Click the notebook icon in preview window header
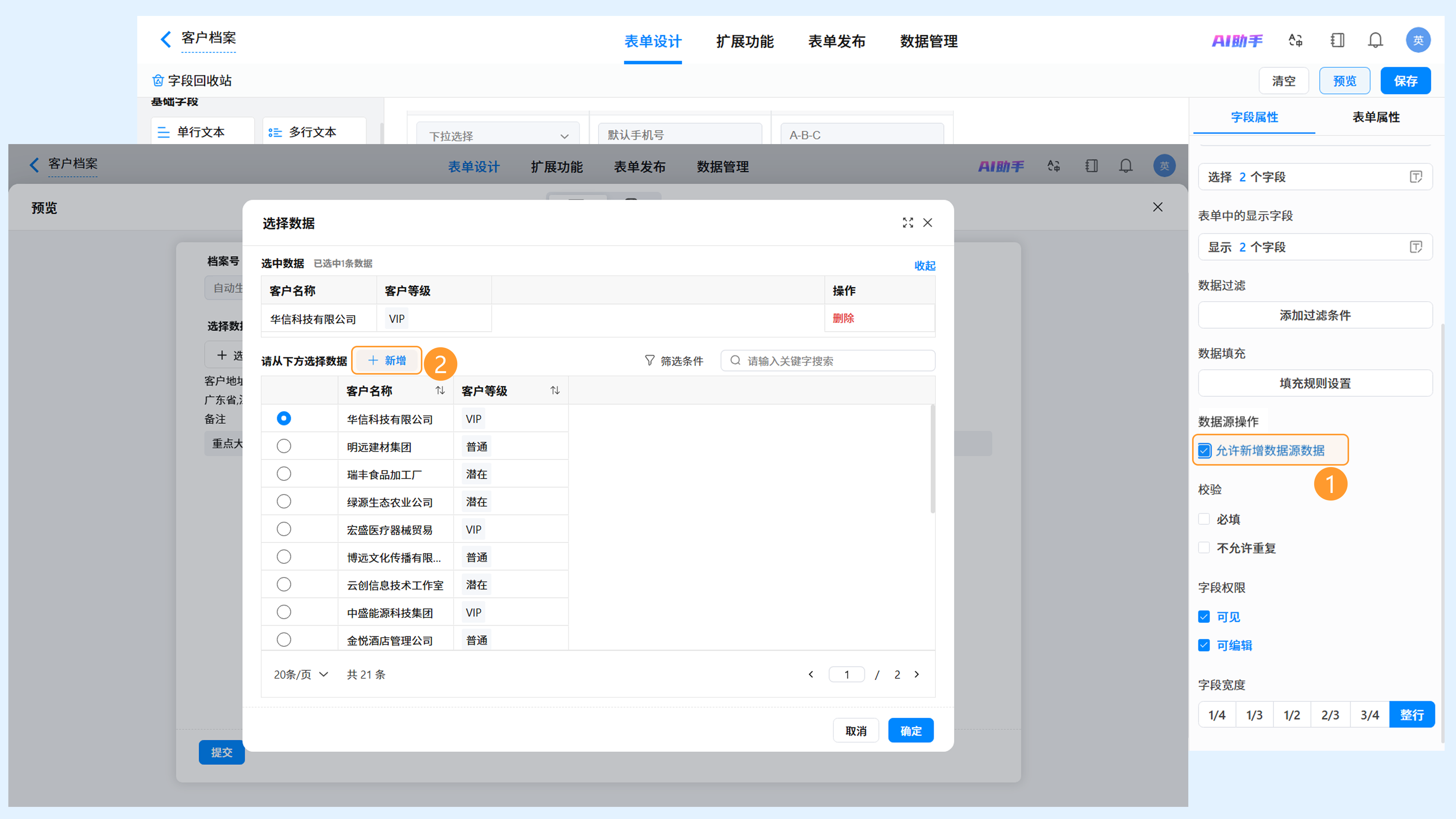This screenshot has height=819, width=1456. pyautogui.click(x=1092, y=166)
